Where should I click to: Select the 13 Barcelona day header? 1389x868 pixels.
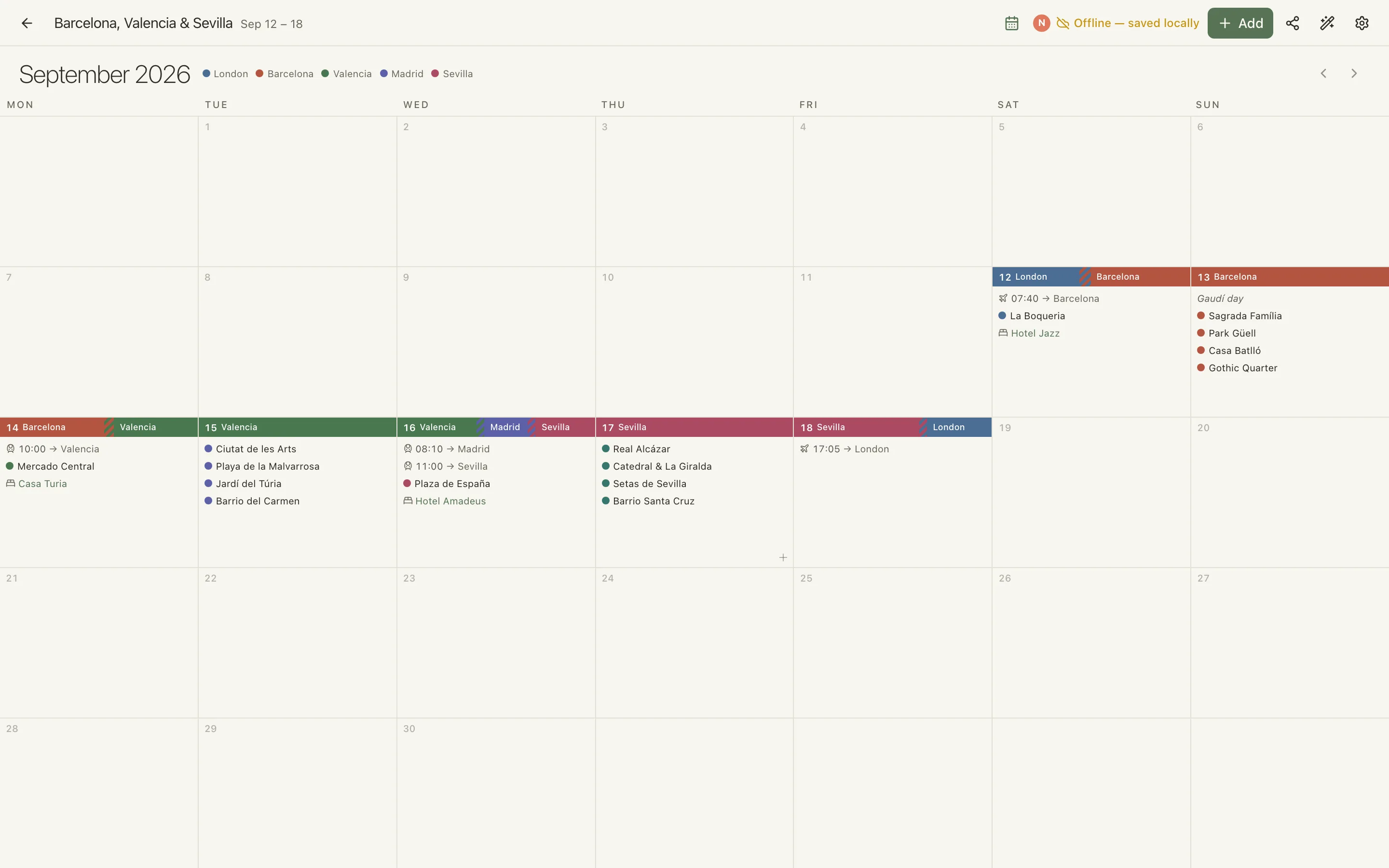[1290, 277]
